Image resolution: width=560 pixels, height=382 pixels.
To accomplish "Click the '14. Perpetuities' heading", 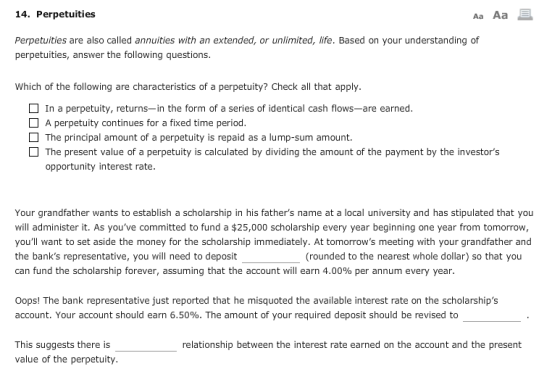I will pyautogui.click(x=55, y=14).
